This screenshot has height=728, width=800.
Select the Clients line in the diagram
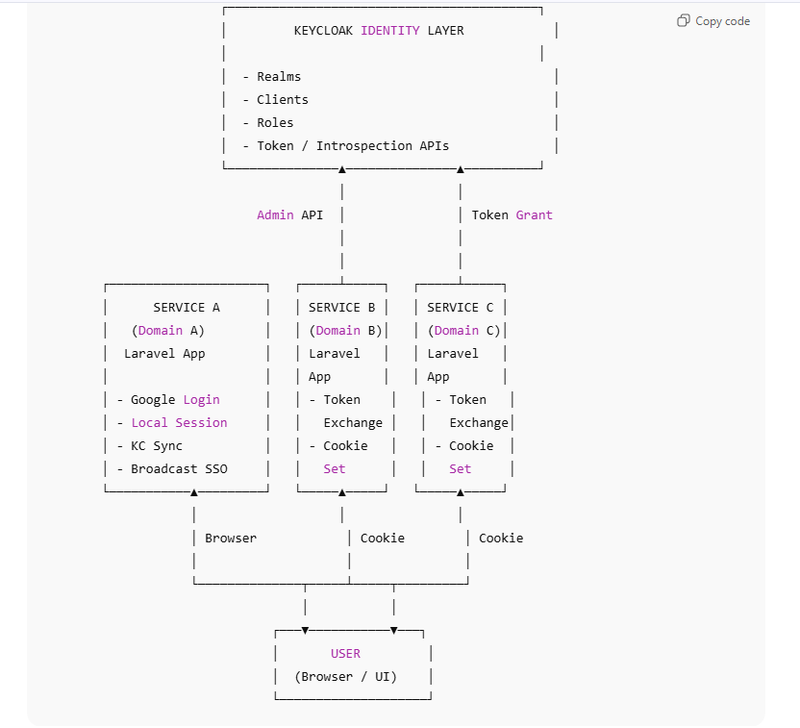coord(282,100)
